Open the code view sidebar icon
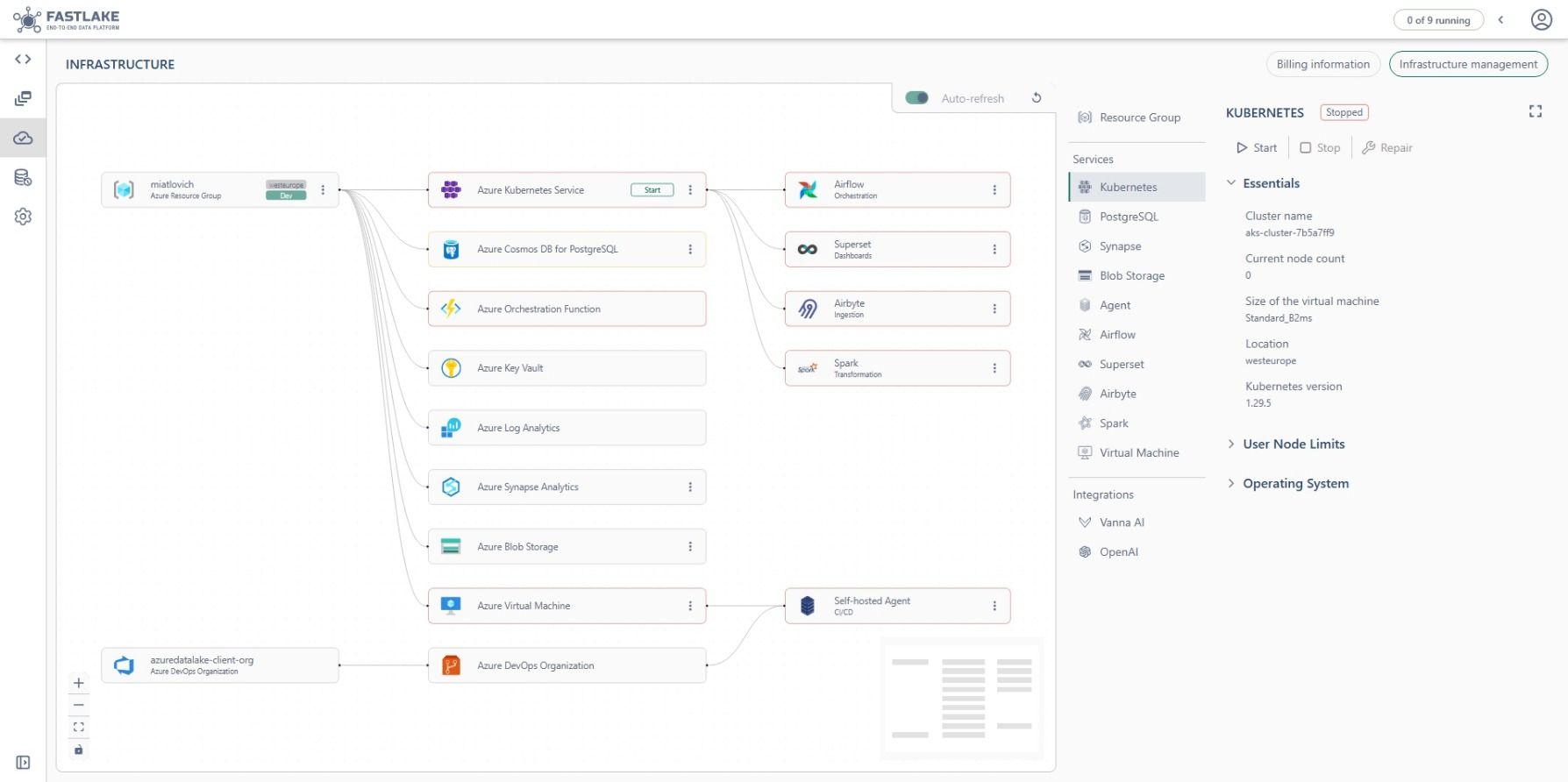The height and width of the screenshot is (782, 1568). (x=24, y=60)
